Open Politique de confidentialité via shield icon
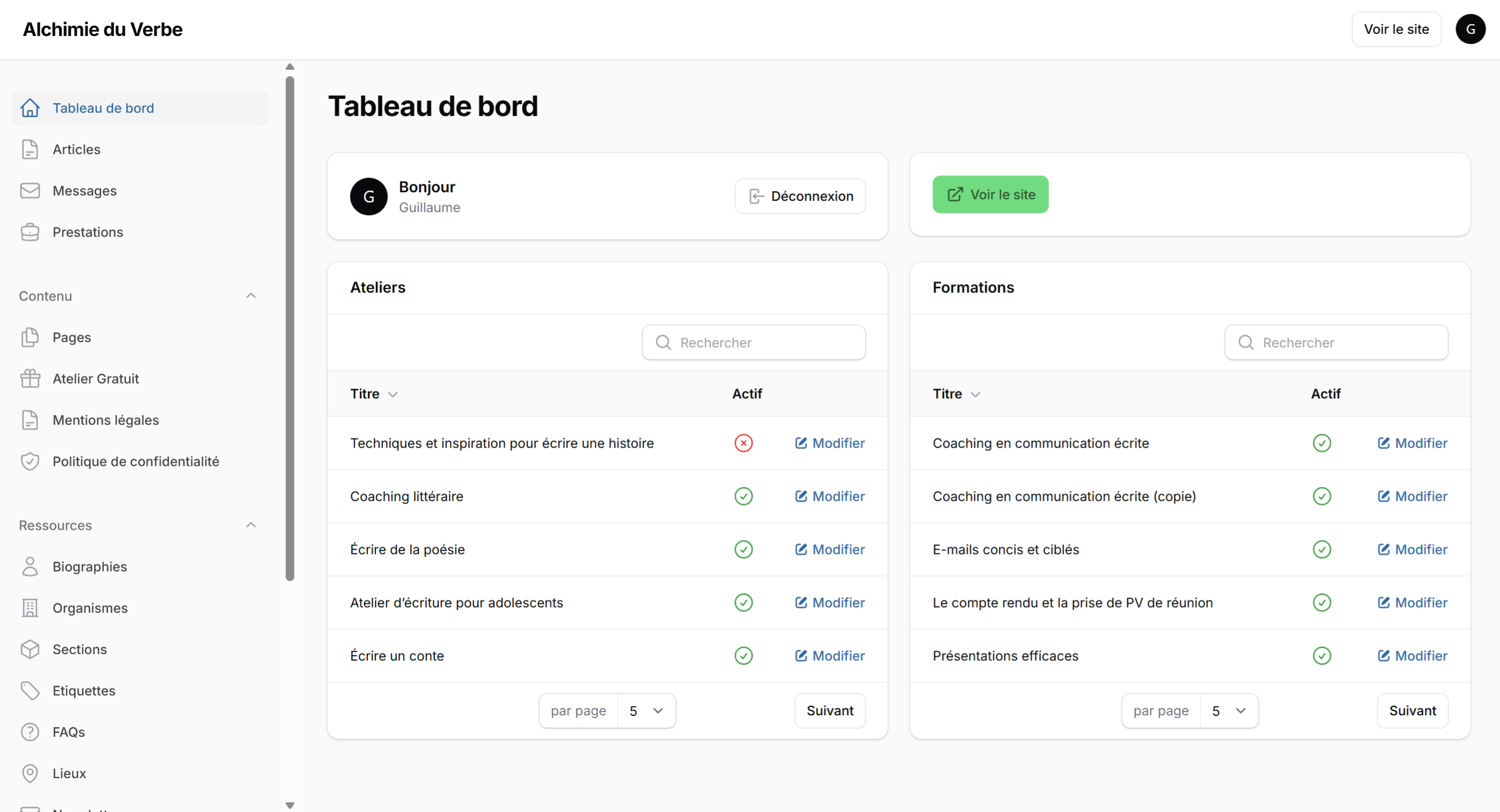 point(30,462)
